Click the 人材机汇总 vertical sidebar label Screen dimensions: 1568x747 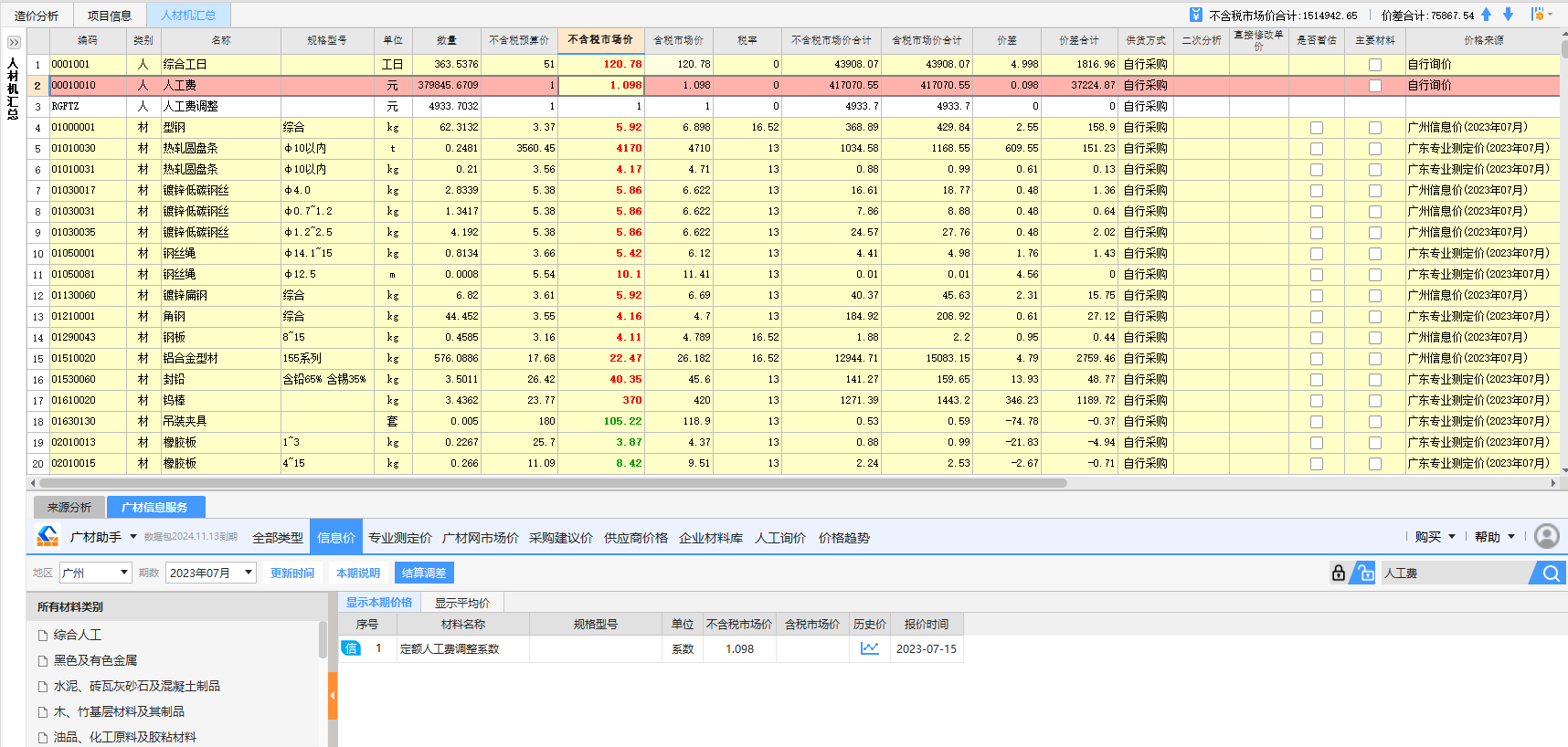[x=13, y=89]
